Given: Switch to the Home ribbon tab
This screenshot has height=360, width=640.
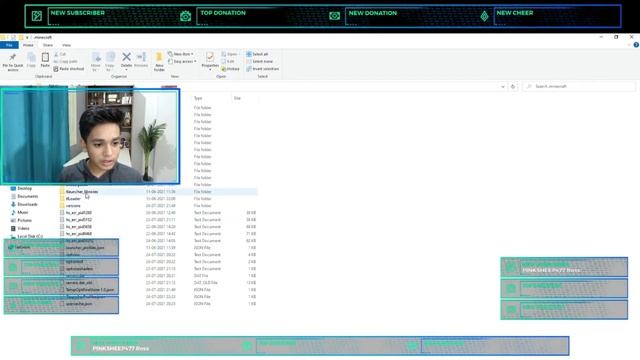Looking at the screenshot, I should (28, 45).
